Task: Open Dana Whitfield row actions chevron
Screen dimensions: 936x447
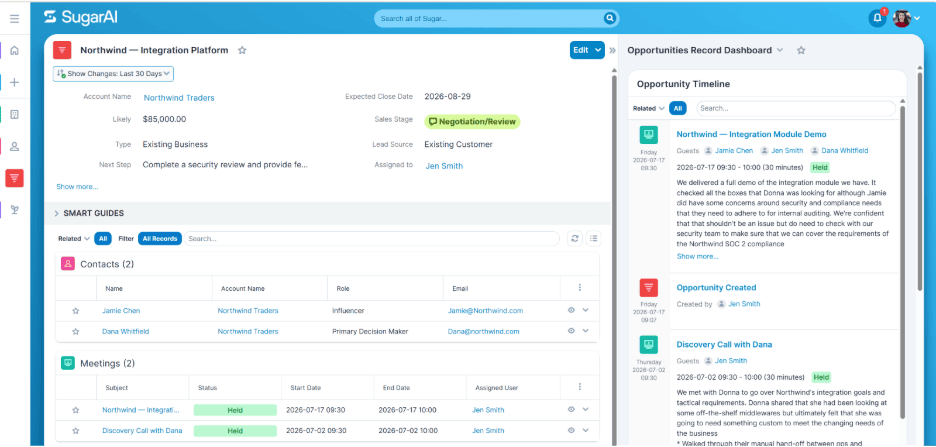Action: [x=586, y=331]
